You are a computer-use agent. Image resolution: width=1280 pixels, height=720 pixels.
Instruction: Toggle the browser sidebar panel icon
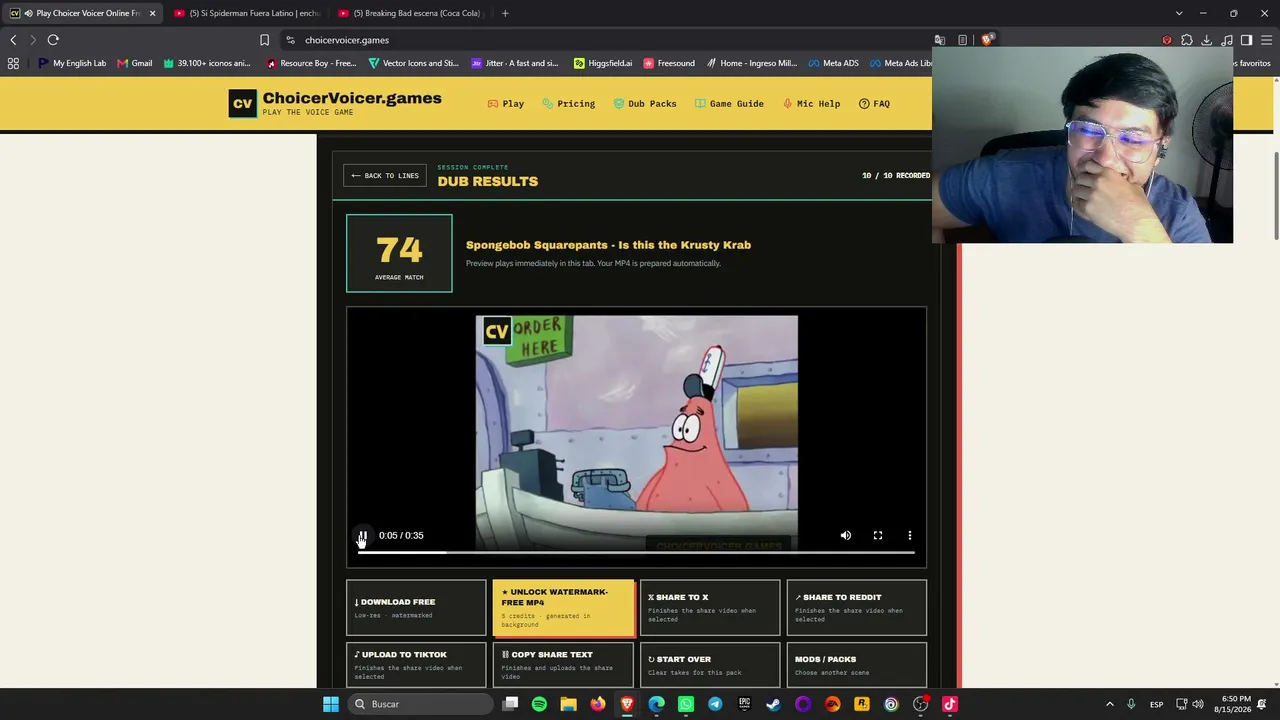coord(1246,40)
